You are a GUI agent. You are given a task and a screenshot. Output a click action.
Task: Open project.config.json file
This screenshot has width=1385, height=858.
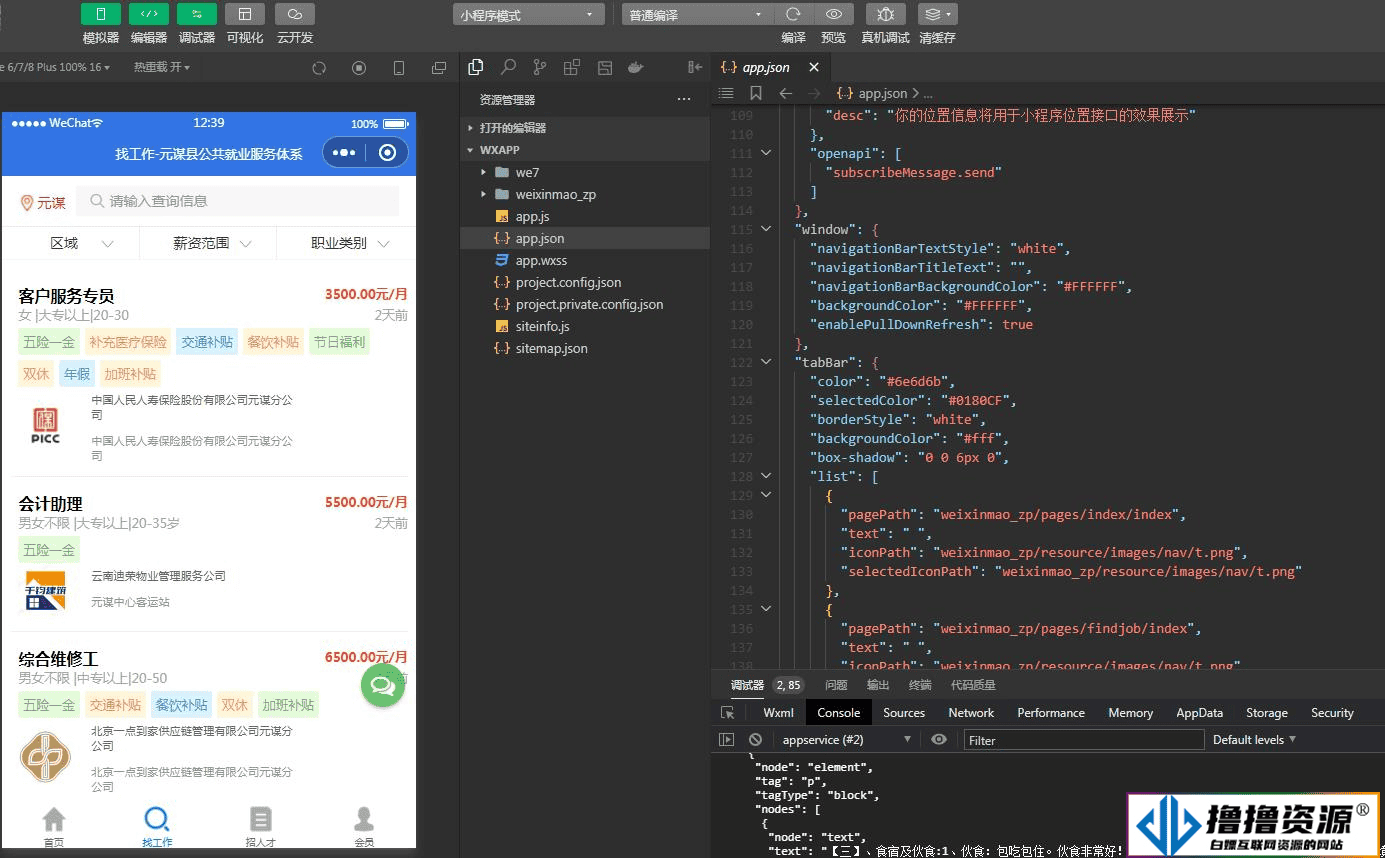click(585, 282)
